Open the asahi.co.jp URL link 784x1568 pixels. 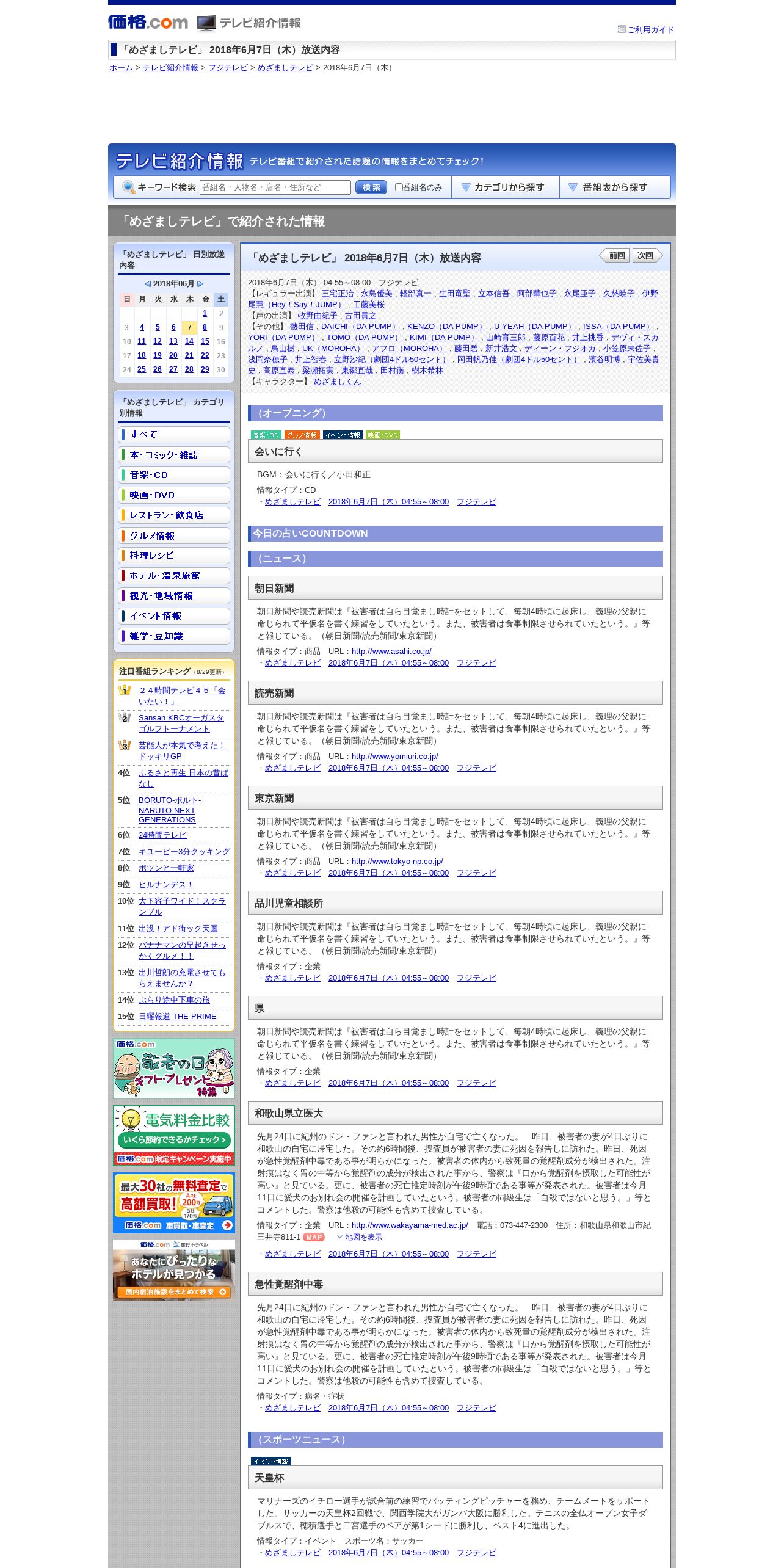click(391, 652)
